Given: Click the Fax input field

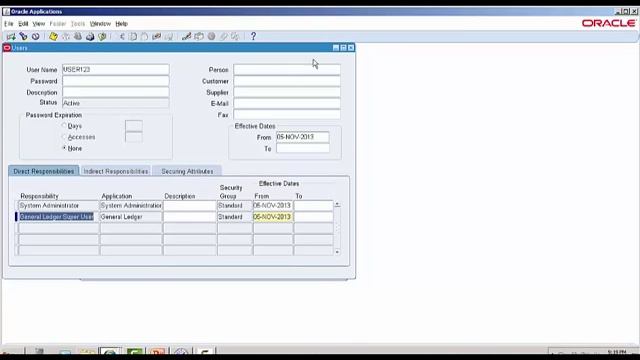Looking at the screenshot, I should (287, 115).
